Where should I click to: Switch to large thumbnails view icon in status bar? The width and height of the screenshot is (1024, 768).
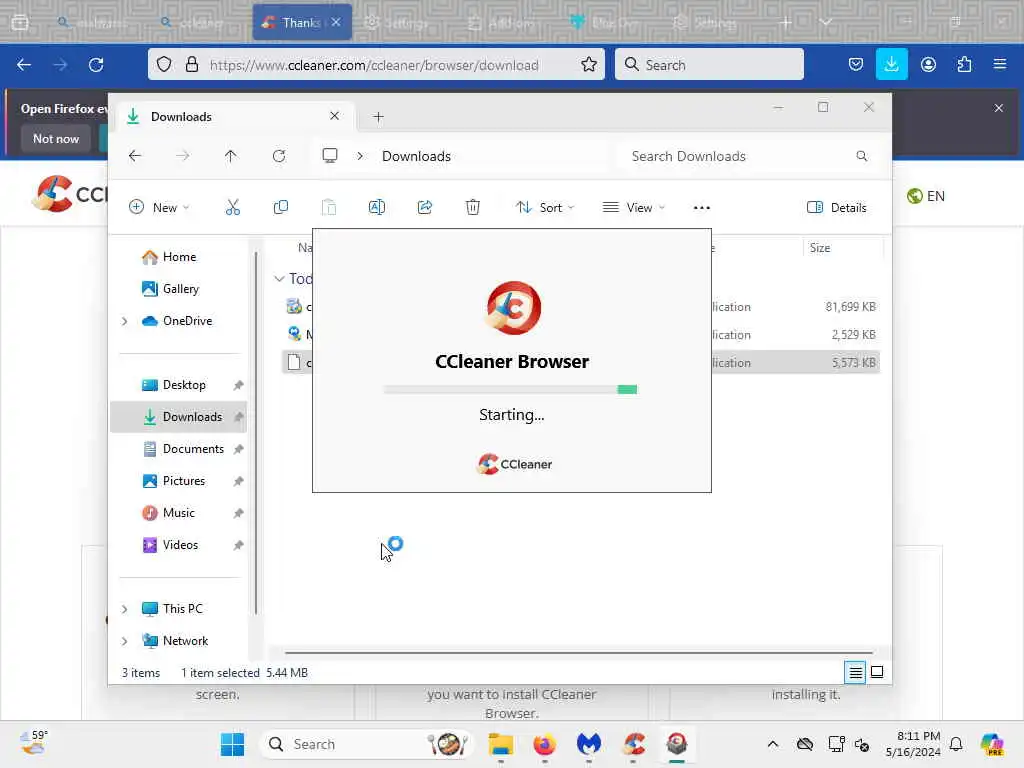tap(877, 672)
